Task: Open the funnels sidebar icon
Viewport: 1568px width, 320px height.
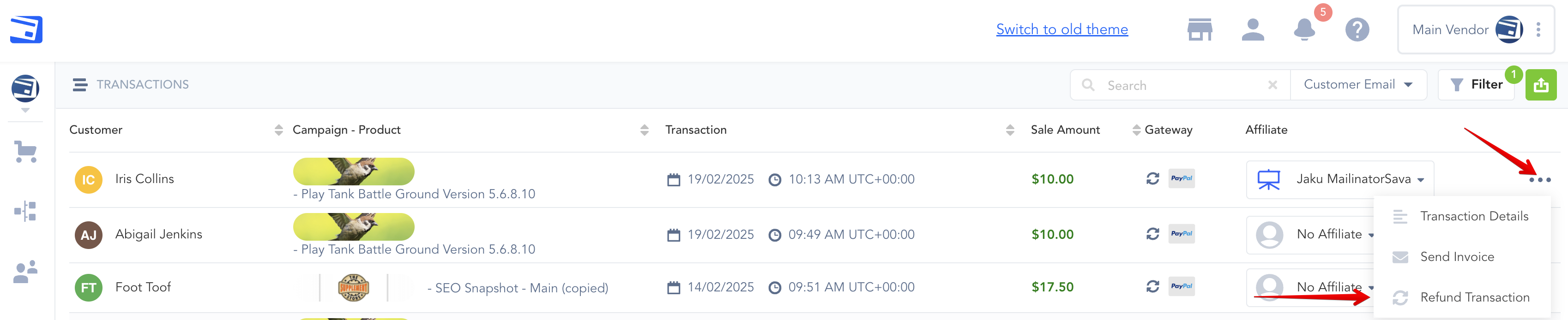Action: click(x=25, y=211)
